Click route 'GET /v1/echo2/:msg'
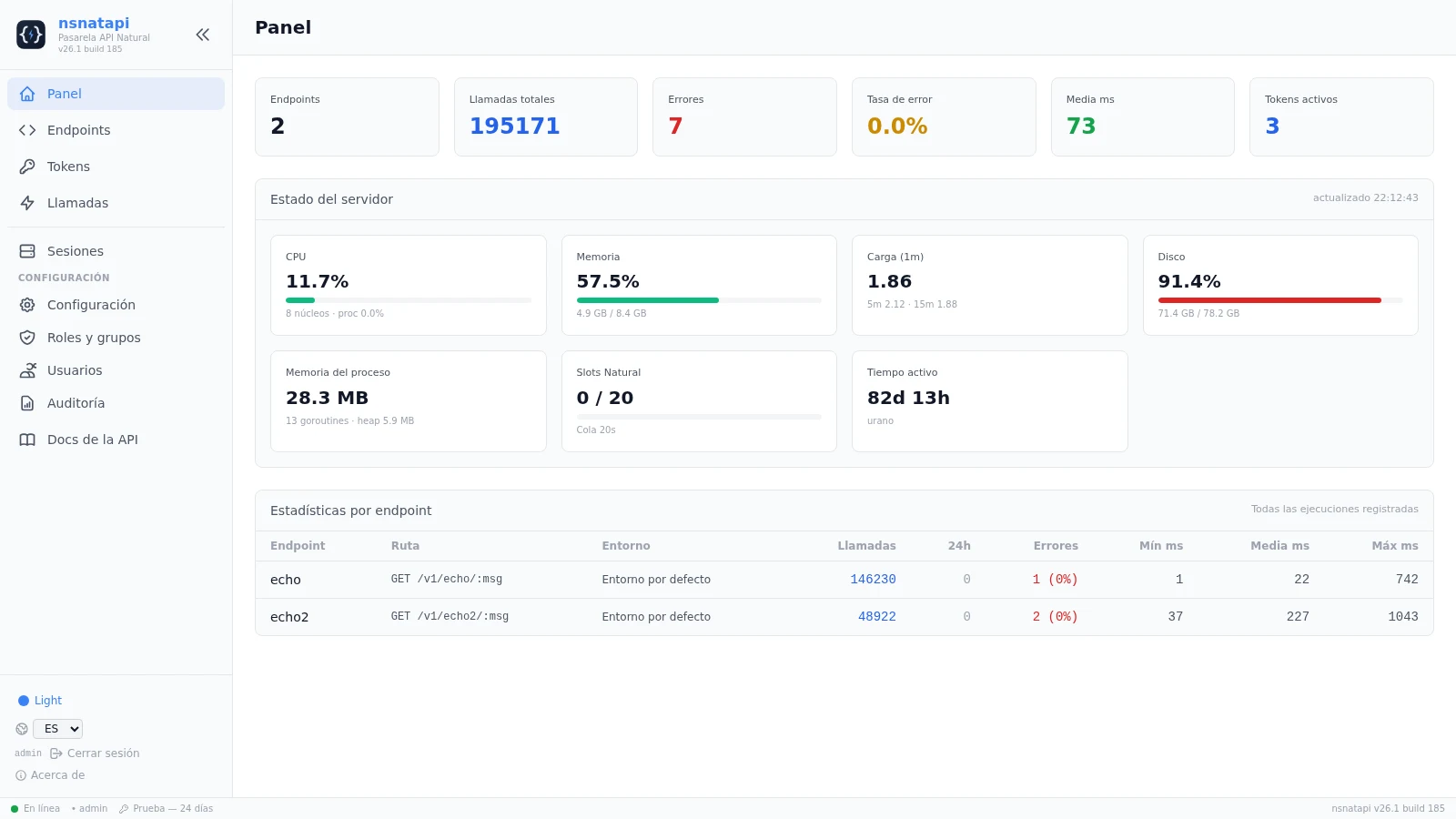The height and width of the screenshot is (819, 1456). 450,617
